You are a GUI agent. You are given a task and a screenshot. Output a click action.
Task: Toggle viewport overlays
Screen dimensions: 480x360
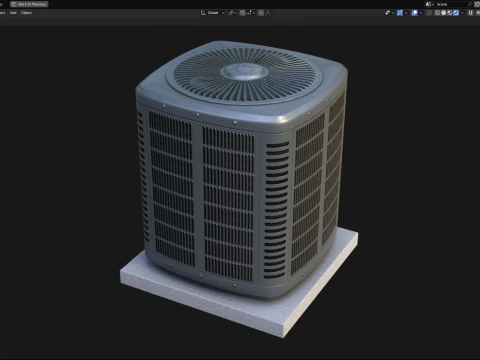[414, 13]
